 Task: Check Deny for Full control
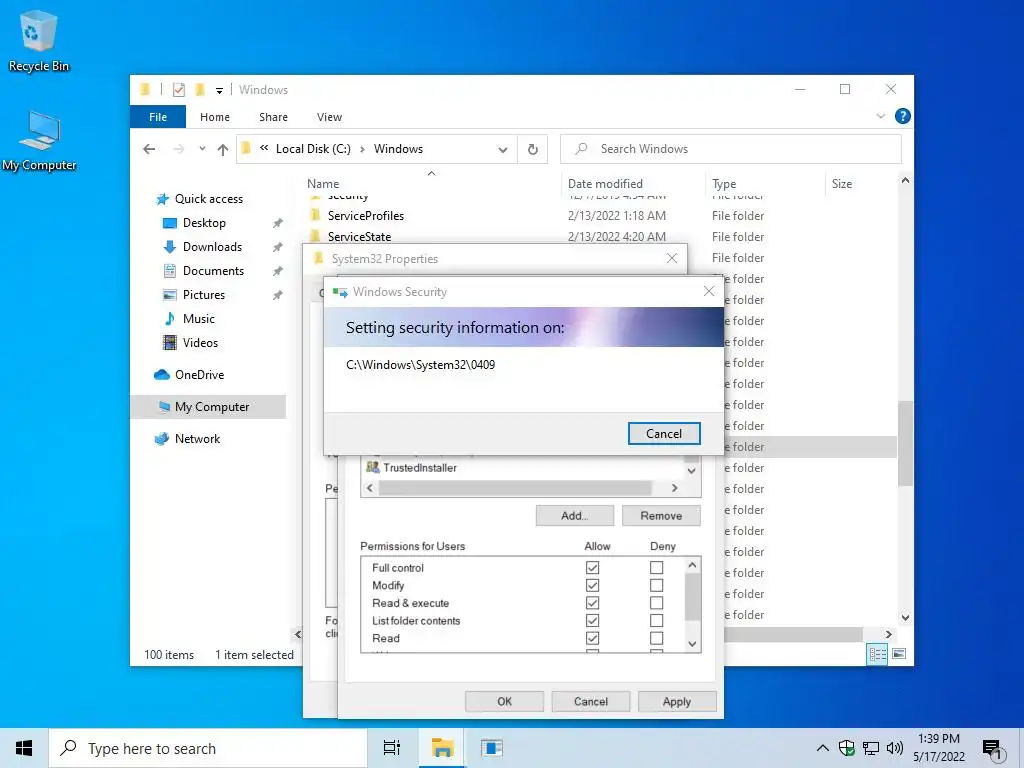pos(656,568)
